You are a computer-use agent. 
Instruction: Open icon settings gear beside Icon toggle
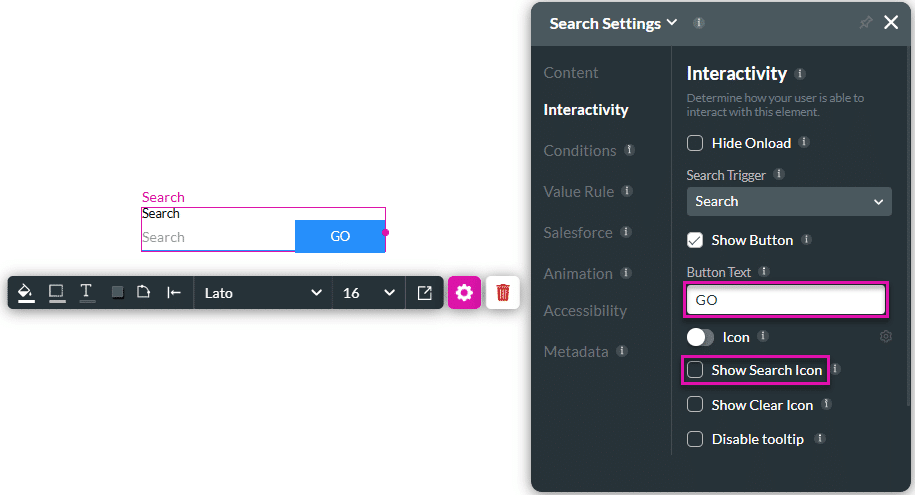pyautogui.click(x=885, y=336)
